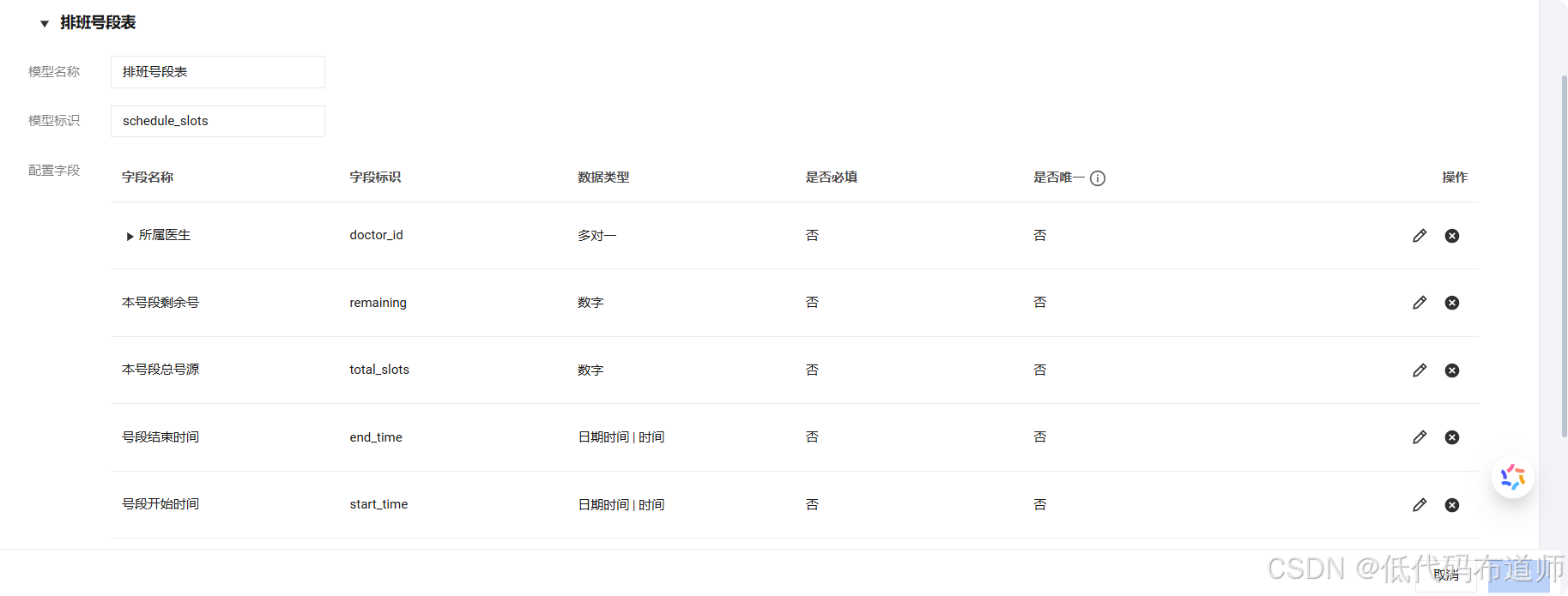The image size is (1568, 596).
Task: Edit the 本号段剩余号 field row
Action: click(1420, 303)
